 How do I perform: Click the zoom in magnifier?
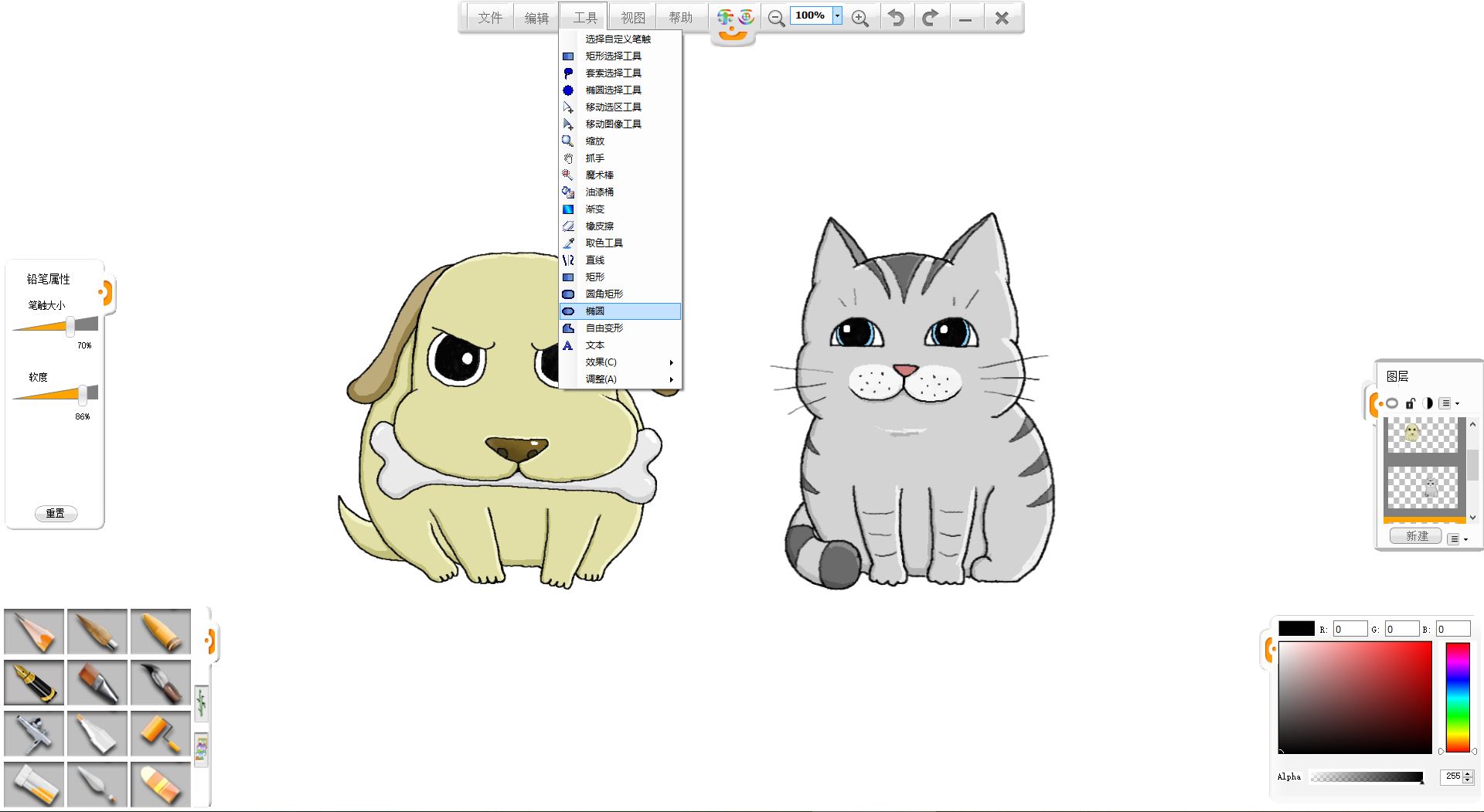point(859,18)
